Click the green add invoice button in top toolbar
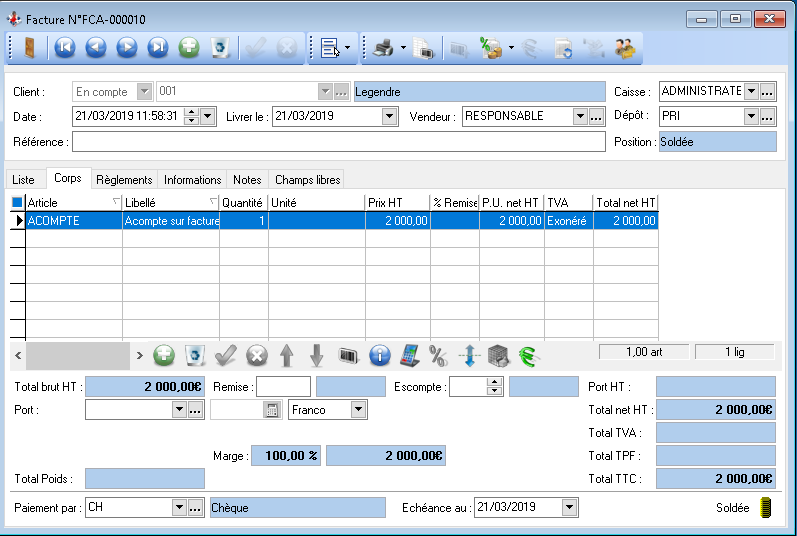797x536 pixels. click(188, 47)
